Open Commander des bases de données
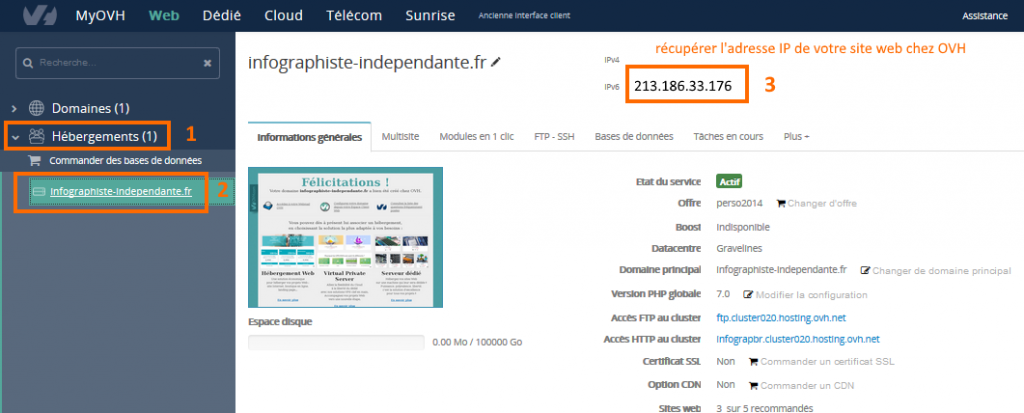 [125, 160]
